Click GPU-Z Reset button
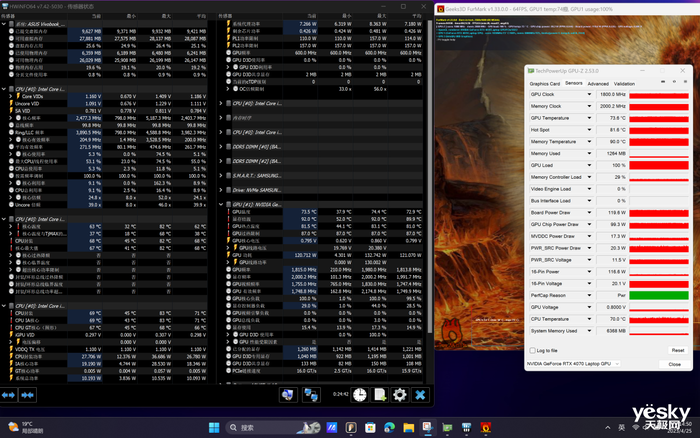 (x=678, y=350)
